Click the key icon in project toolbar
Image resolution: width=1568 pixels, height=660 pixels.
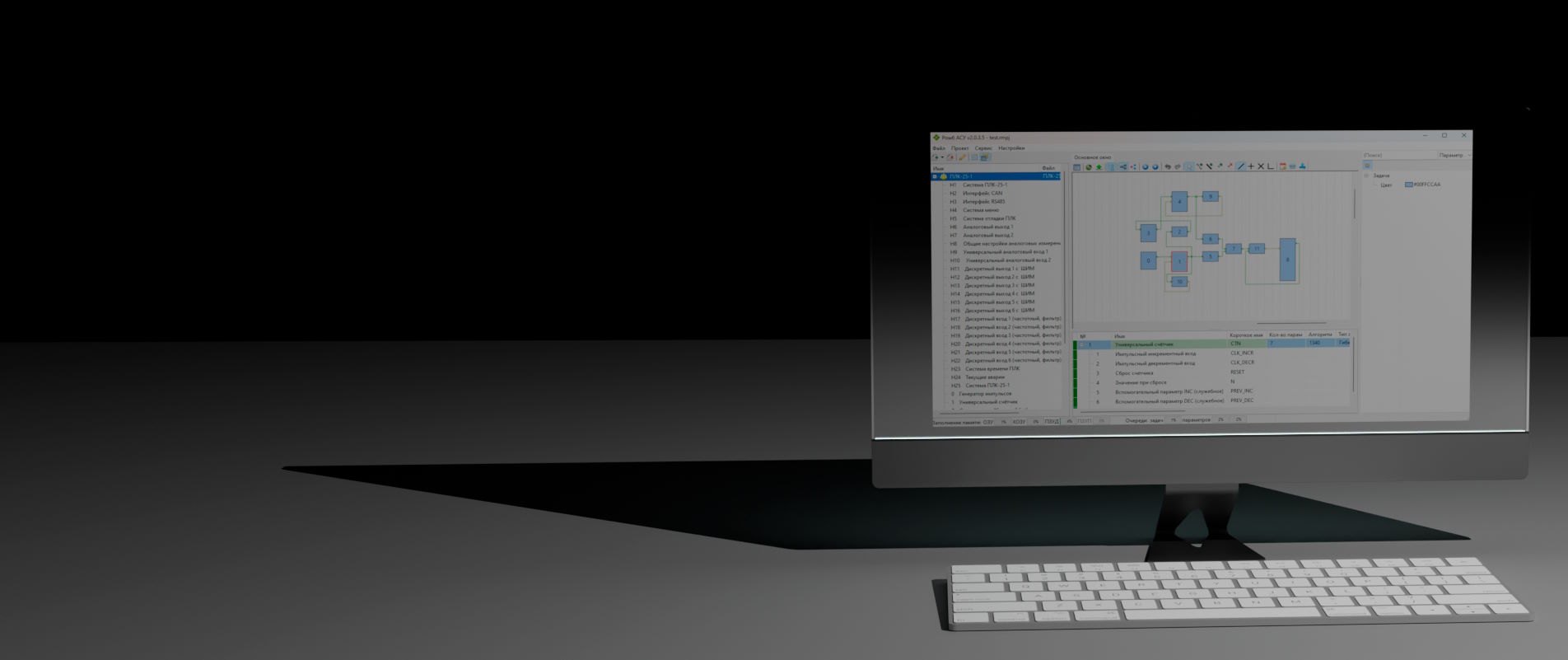(961, 157)
